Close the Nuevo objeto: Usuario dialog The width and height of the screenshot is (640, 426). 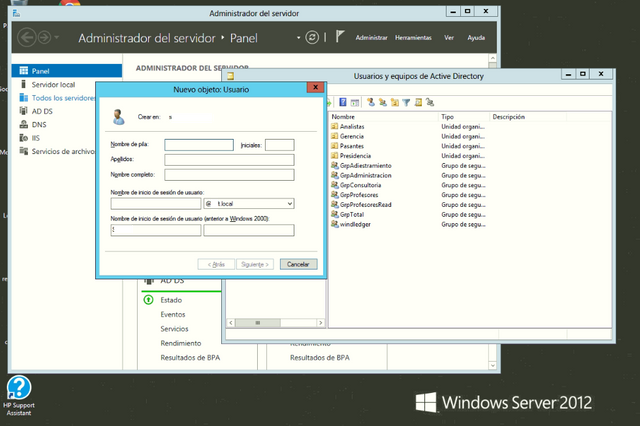(x=315, y=87)
